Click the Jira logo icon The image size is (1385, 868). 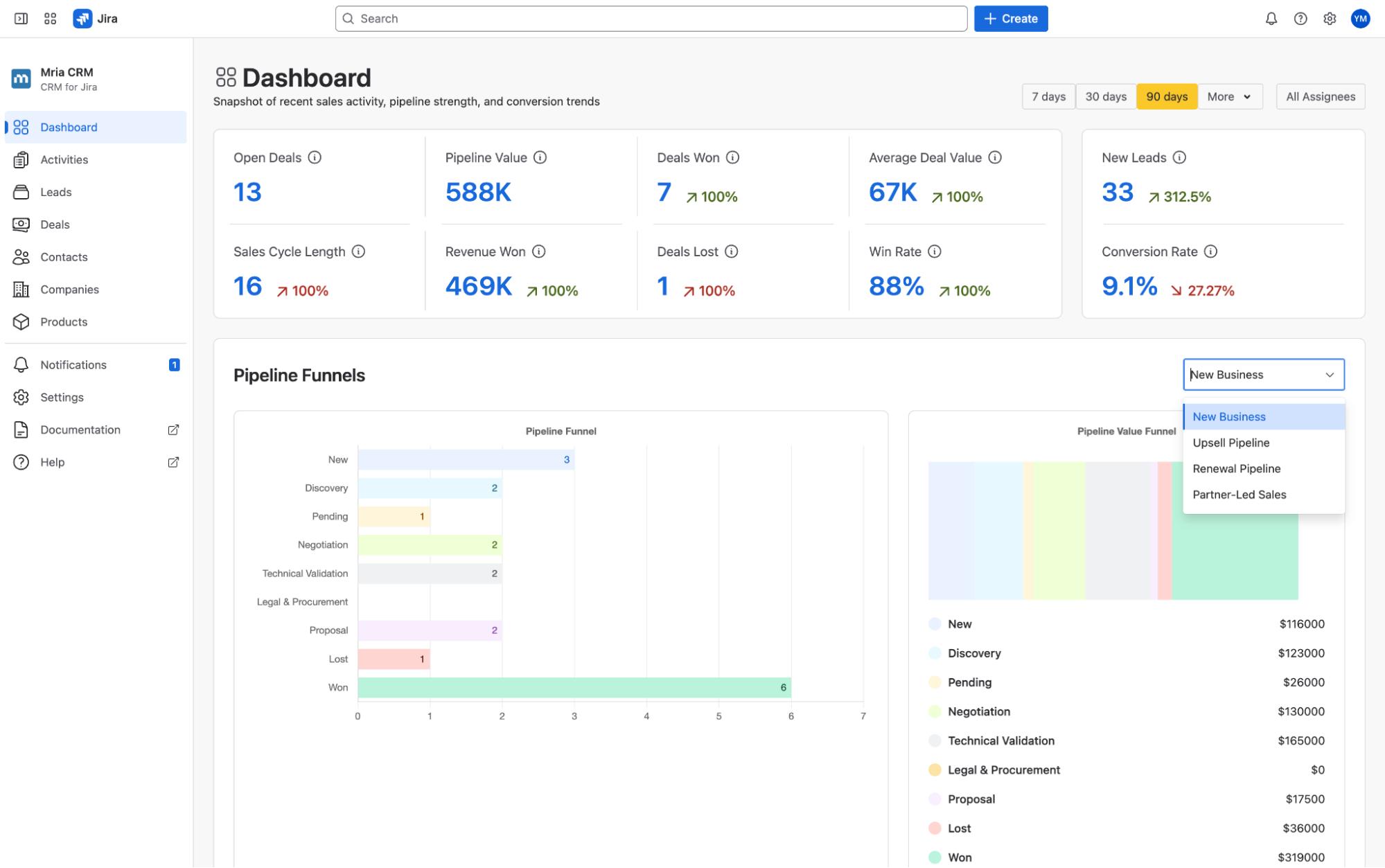82,19
